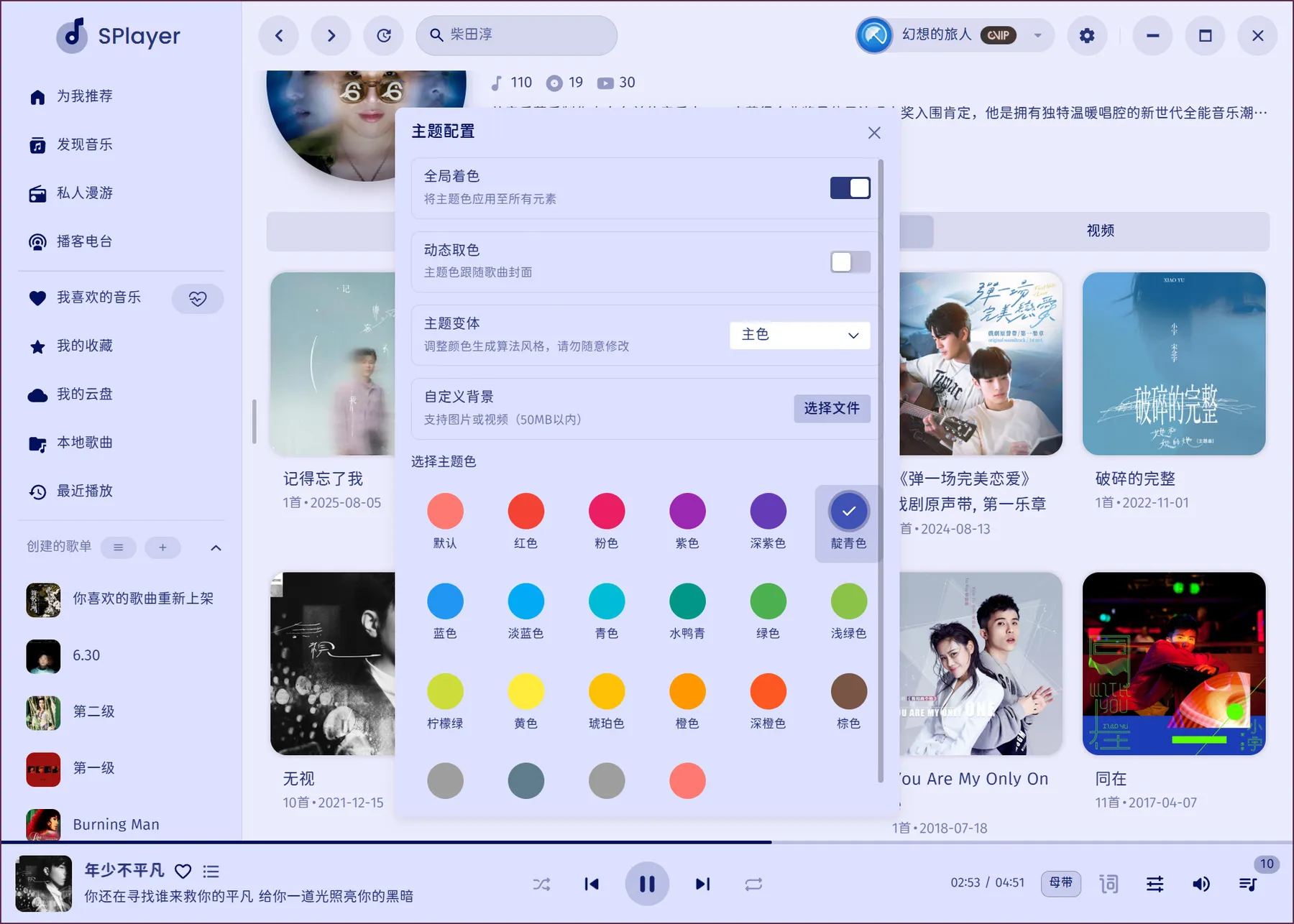Toggle shuffle playback mode

(x=541, y=884)
